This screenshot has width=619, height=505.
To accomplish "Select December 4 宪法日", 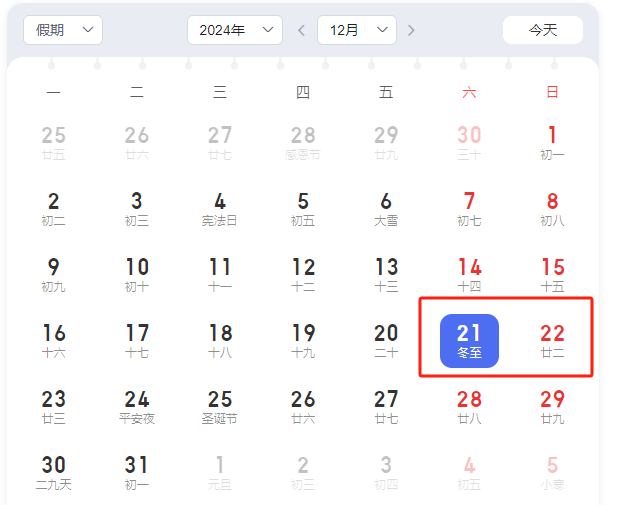I will 220,209.
